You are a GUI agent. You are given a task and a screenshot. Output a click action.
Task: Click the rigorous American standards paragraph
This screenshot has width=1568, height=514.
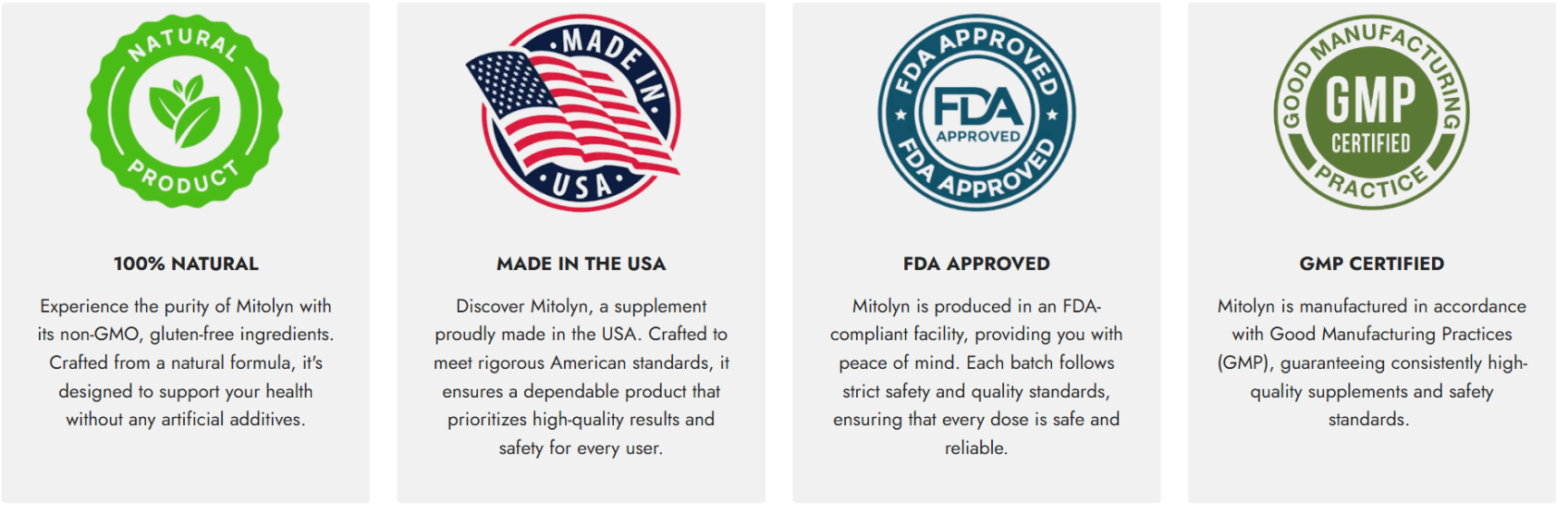click(582, 376)
